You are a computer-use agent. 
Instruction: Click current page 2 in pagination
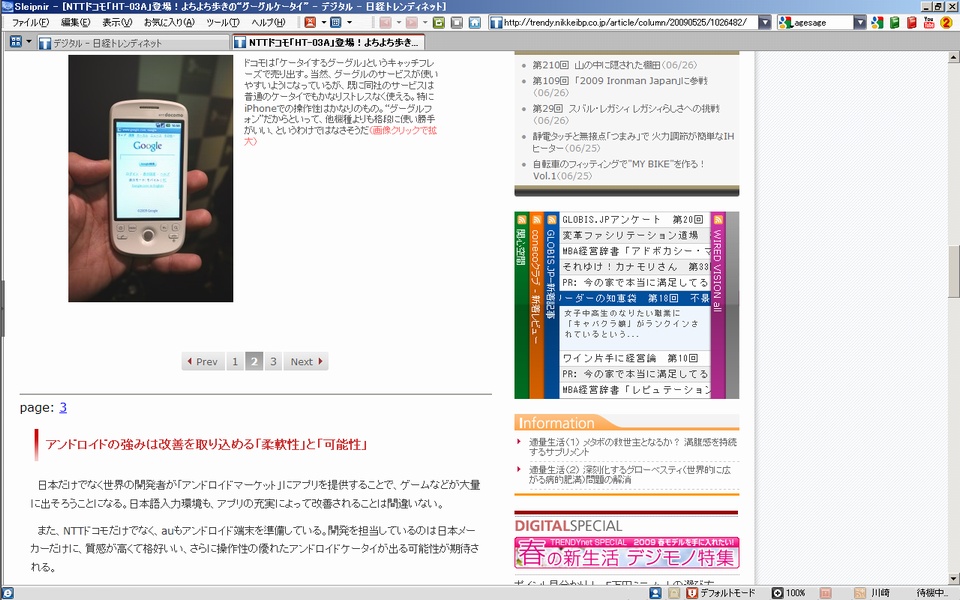(x=254, y=361)
